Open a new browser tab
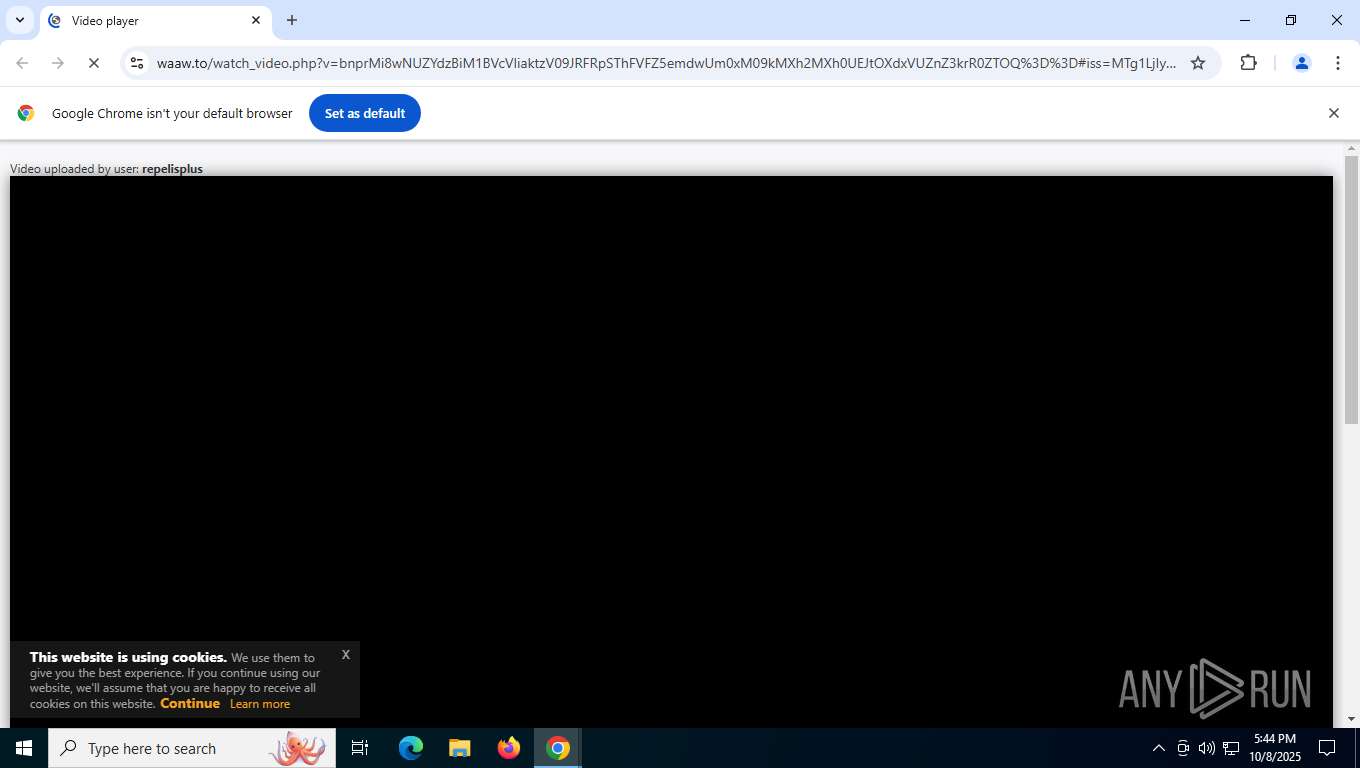 pyautogui.click(x=292, y=20)
